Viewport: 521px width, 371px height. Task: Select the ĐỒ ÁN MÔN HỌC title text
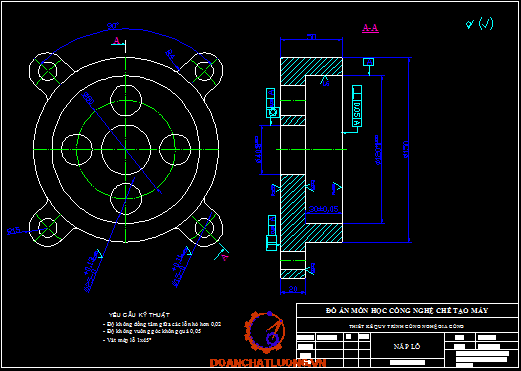407,311
